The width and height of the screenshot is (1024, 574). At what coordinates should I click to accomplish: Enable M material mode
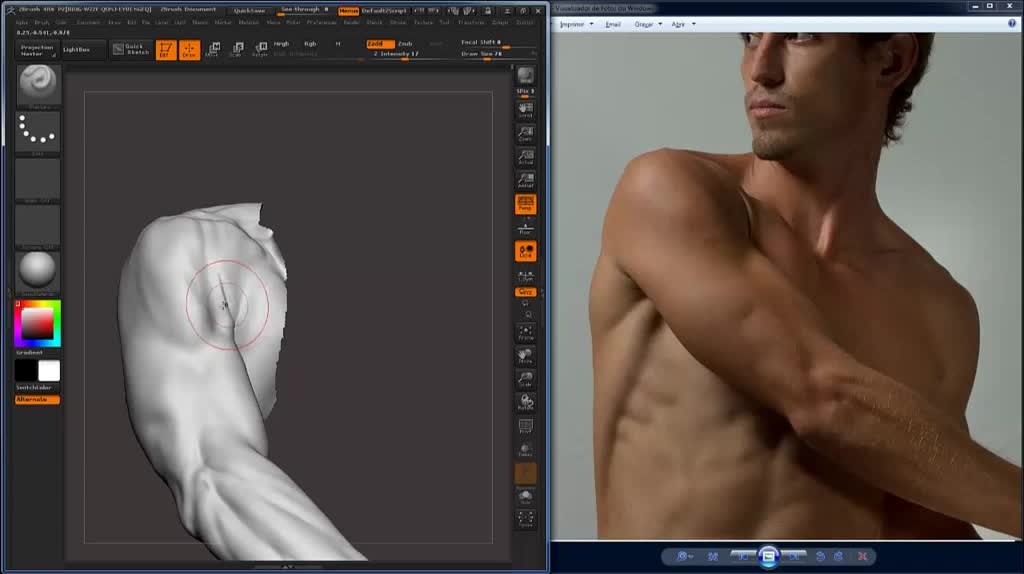point(338,44)
